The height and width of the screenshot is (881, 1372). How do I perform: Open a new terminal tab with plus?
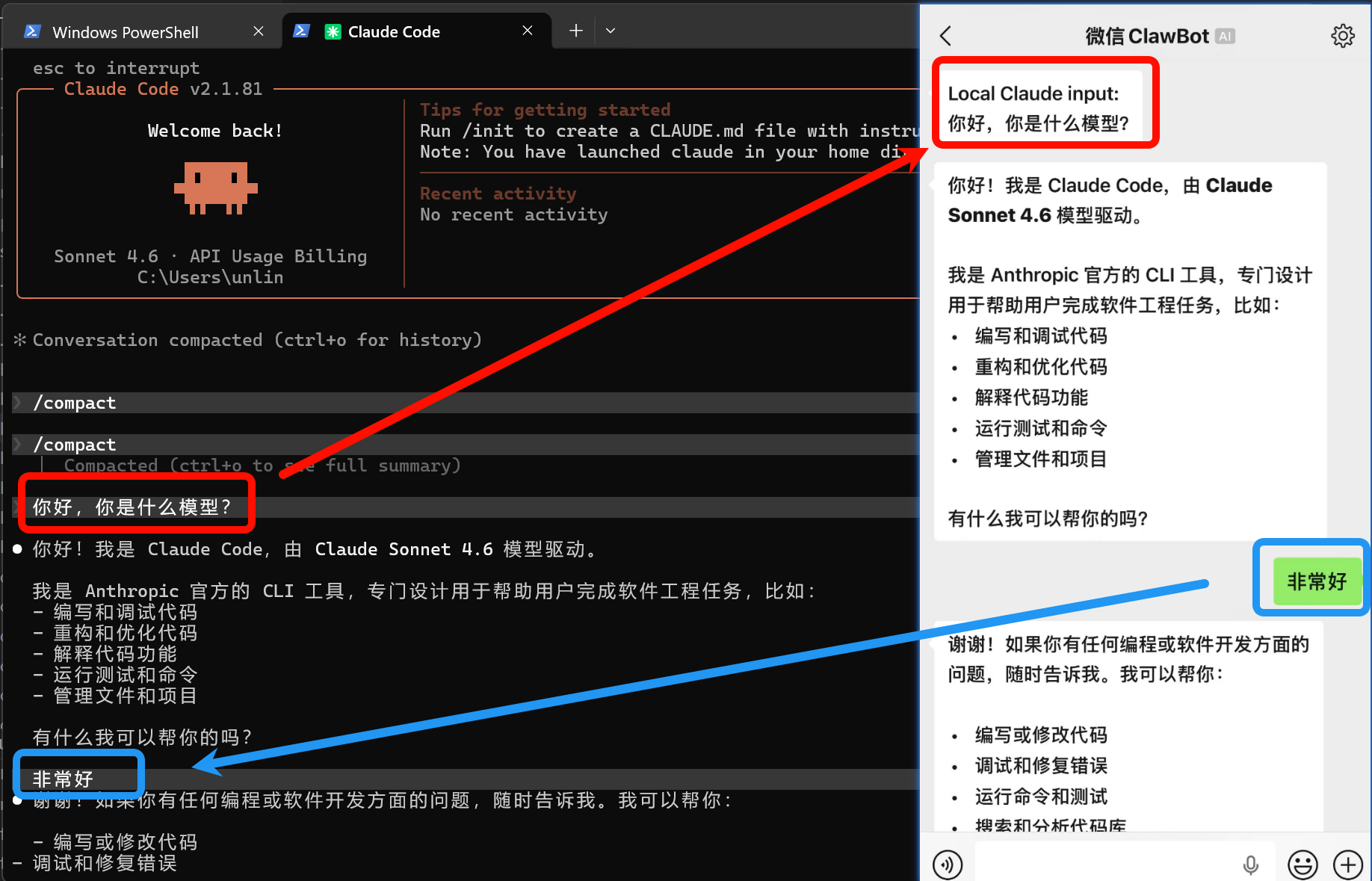click(575, 31)
